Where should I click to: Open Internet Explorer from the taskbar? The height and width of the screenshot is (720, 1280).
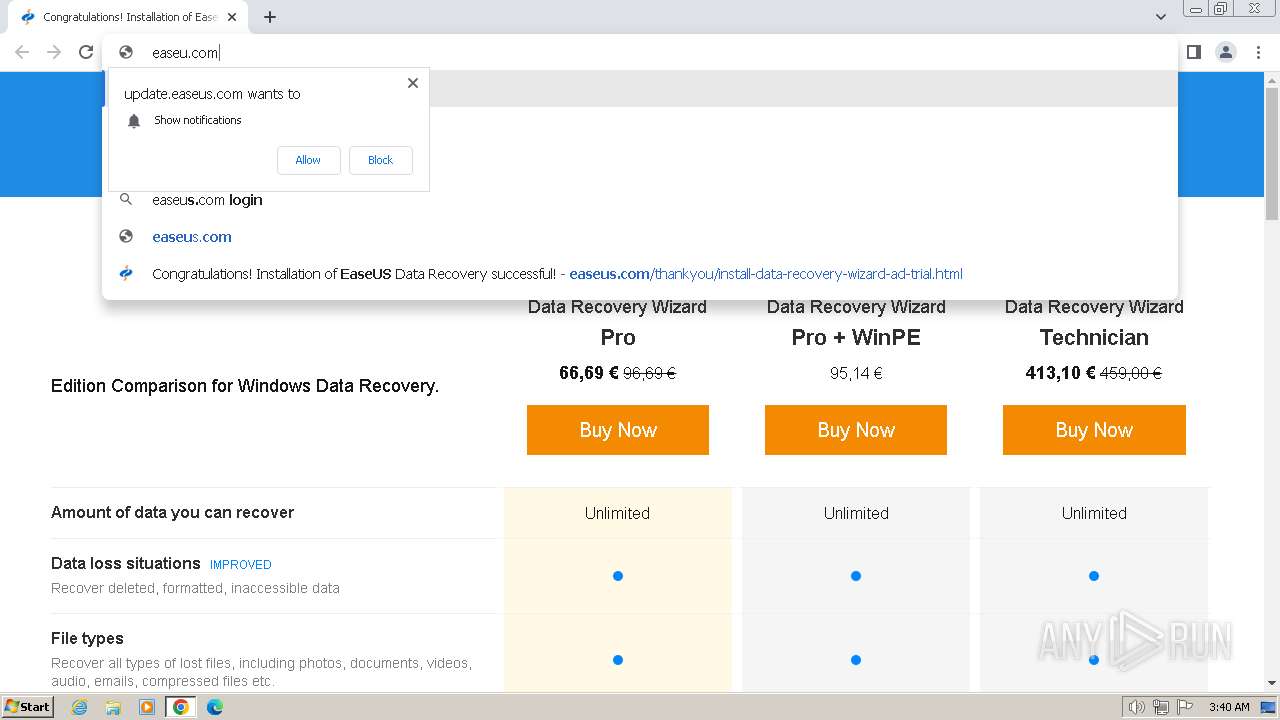click(x=80, y=707)
